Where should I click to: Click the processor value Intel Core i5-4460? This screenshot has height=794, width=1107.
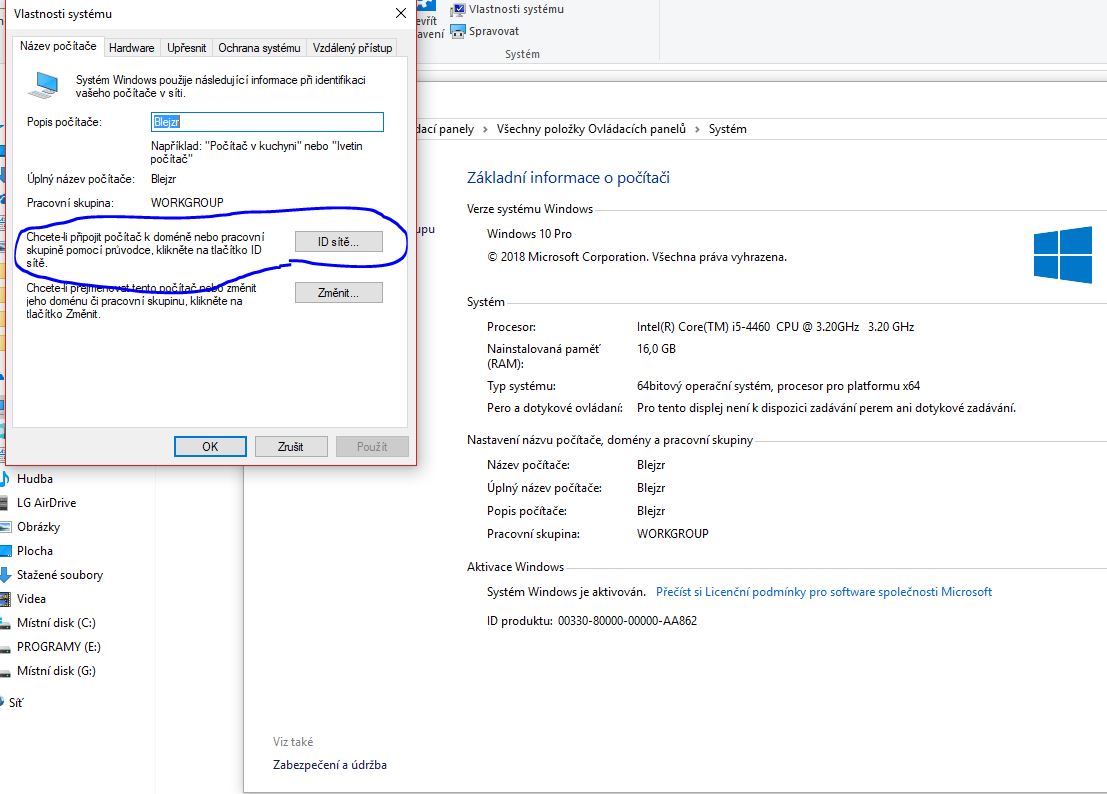tap(775, 327)
